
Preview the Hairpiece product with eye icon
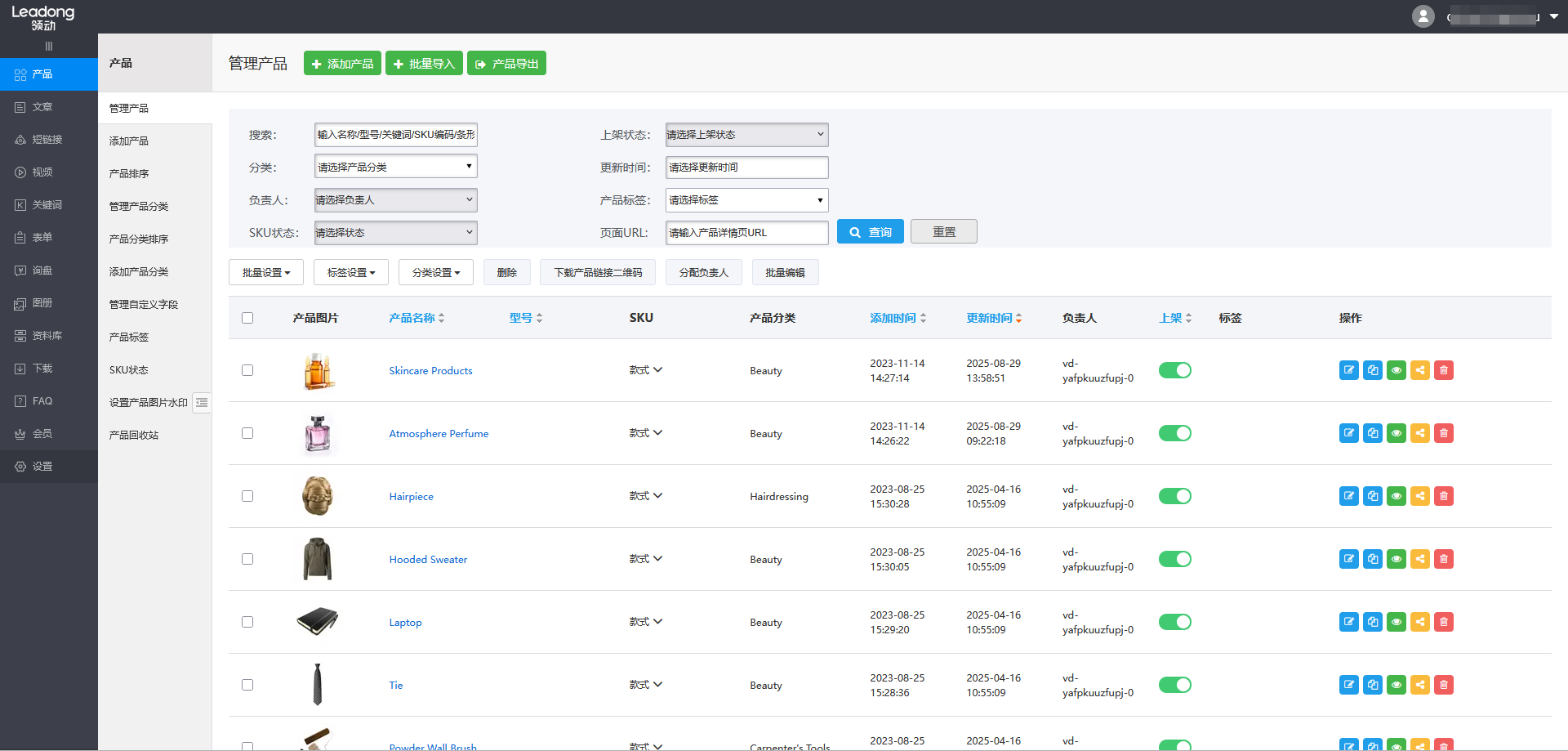[x=1396, y=496]
